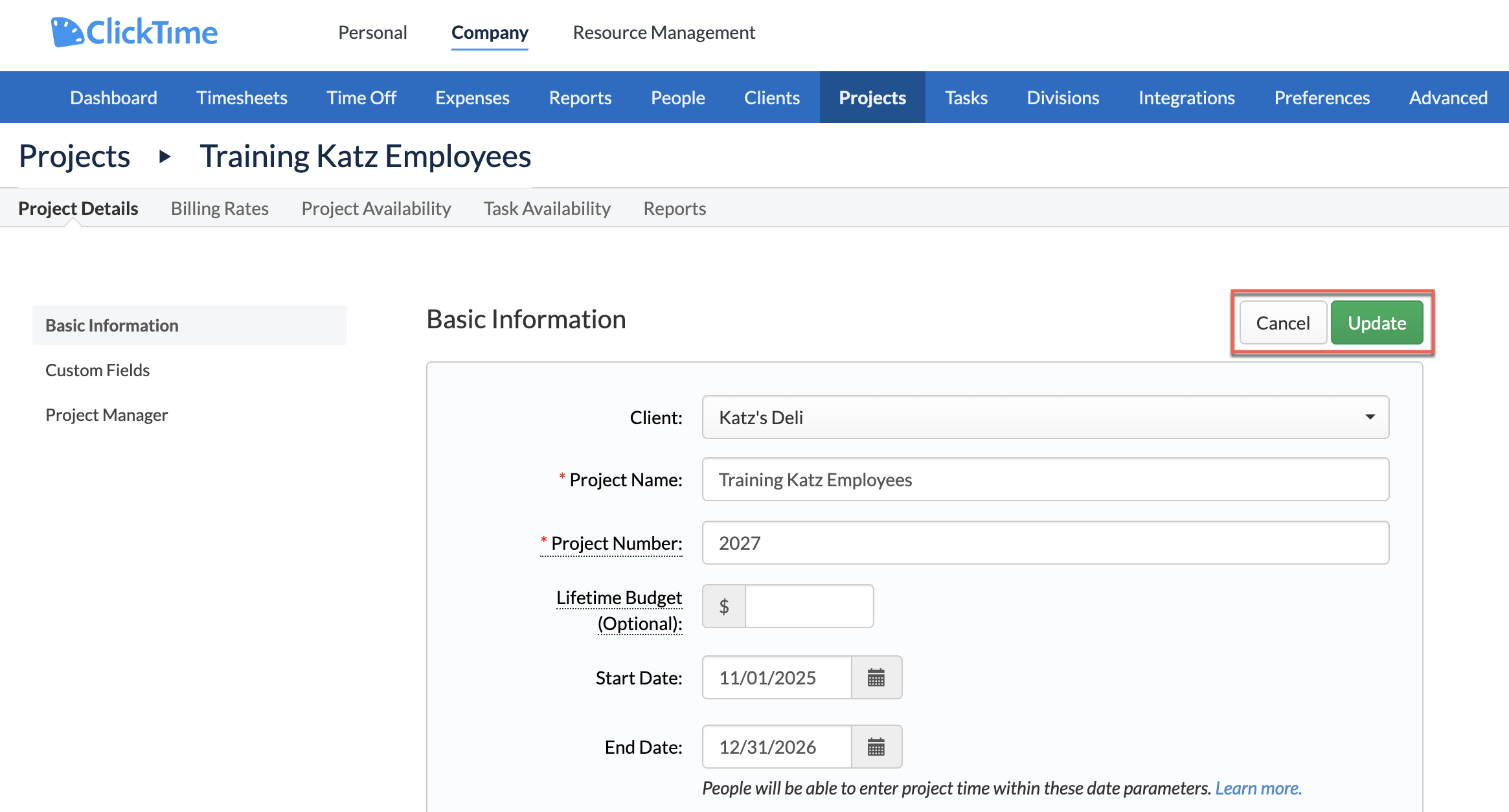Open the End Date calendar picker

point(876,747)
